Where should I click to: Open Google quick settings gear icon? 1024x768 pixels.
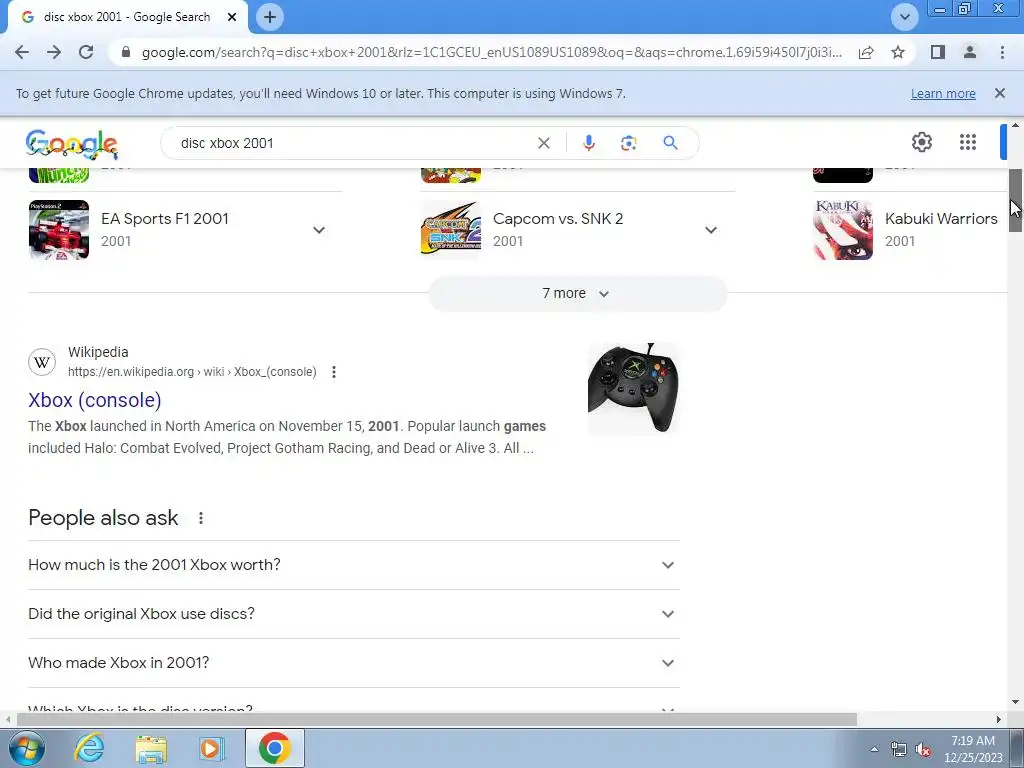921,142
